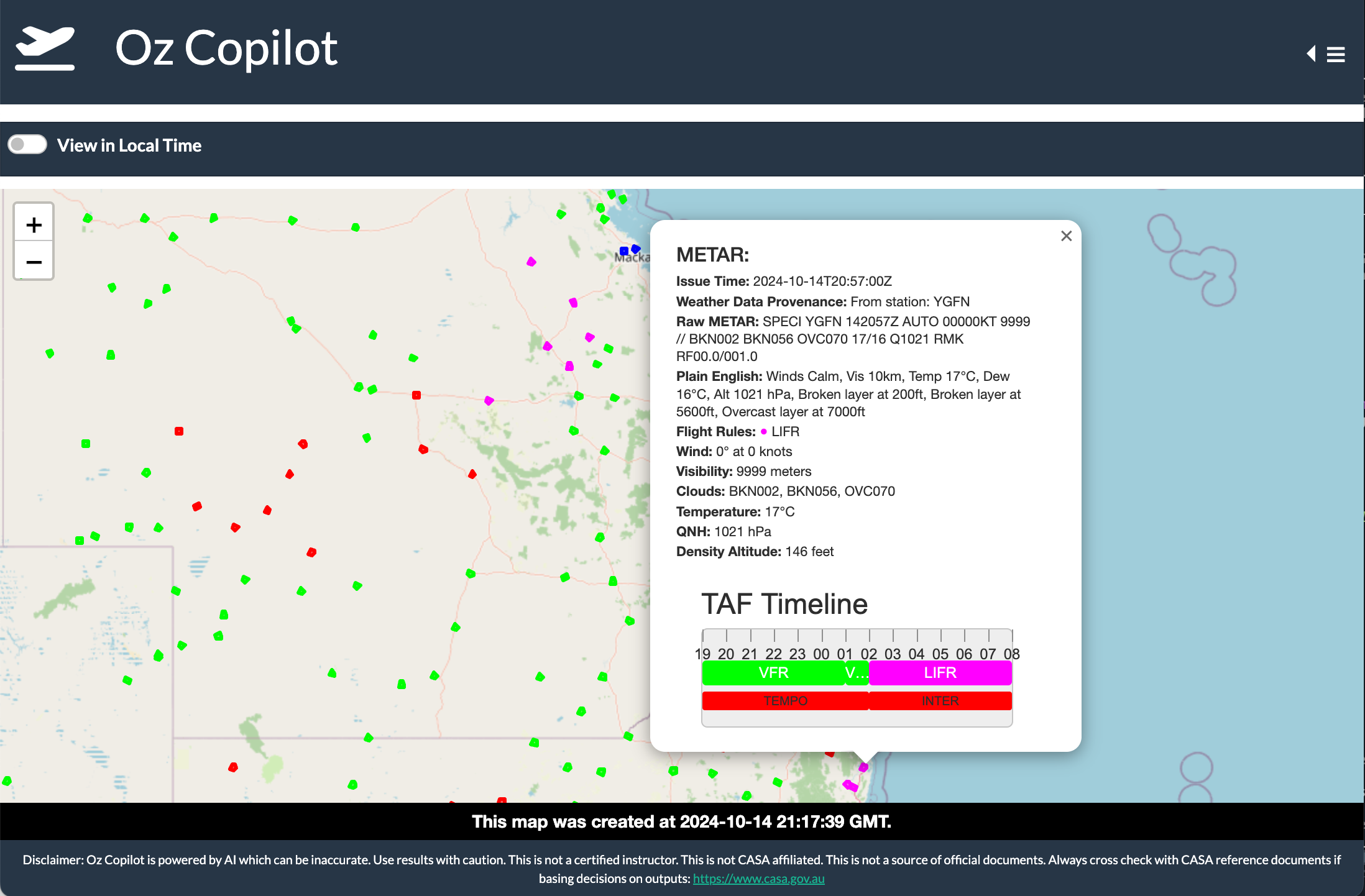Image resolution: width=1365 pixels, height=896 pixels.
Task: Open the hamburger menu icon
Action: [1336, 55]
